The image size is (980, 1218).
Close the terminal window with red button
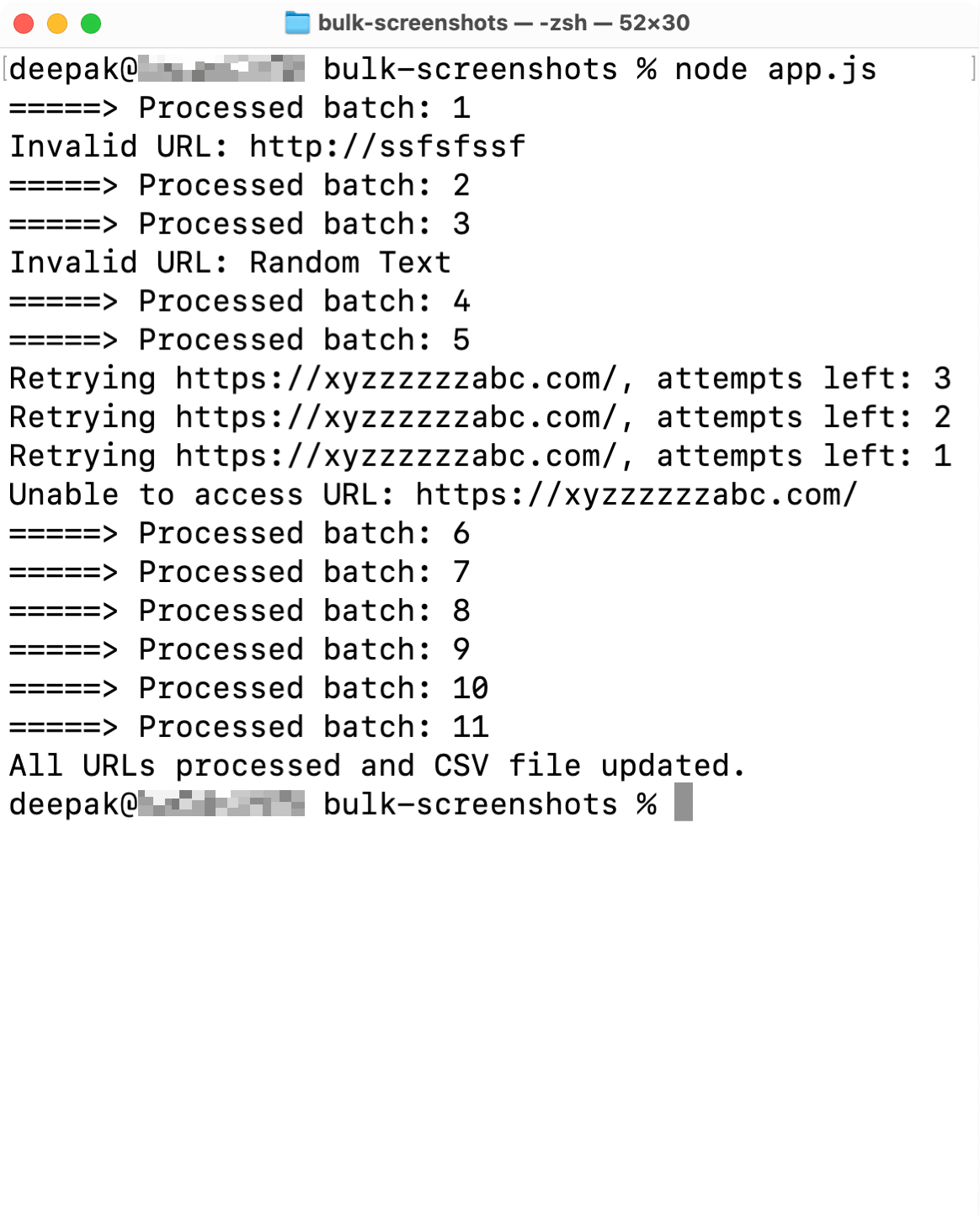[24, 24]
